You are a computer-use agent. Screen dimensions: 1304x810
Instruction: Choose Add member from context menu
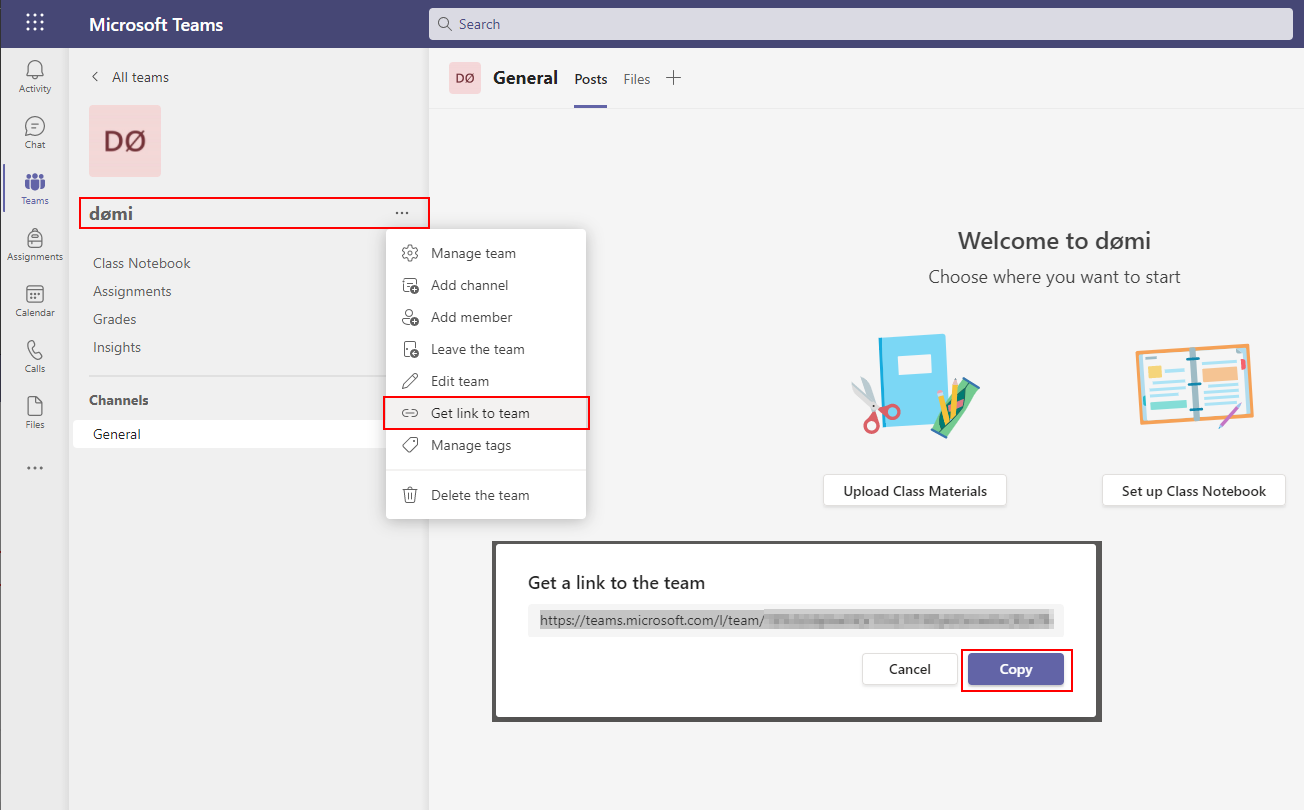[486, 317]
